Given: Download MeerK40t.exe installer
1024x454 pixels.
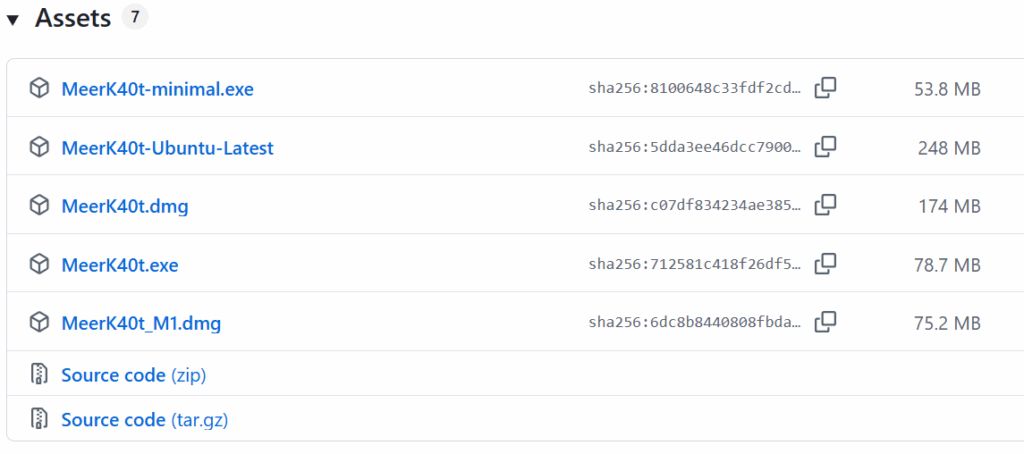Looking at the screenshot, I should click(x=120, y=265).
